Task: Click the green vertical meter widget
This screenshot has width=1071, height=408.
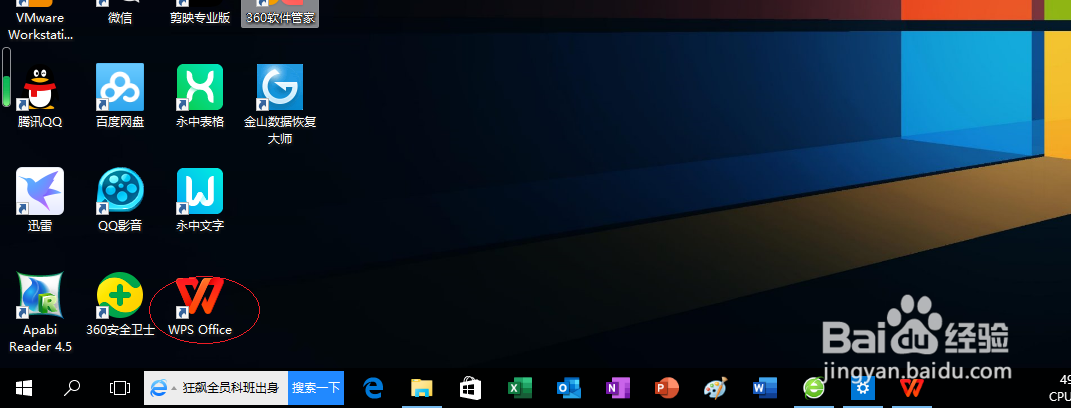Action: 6,77
